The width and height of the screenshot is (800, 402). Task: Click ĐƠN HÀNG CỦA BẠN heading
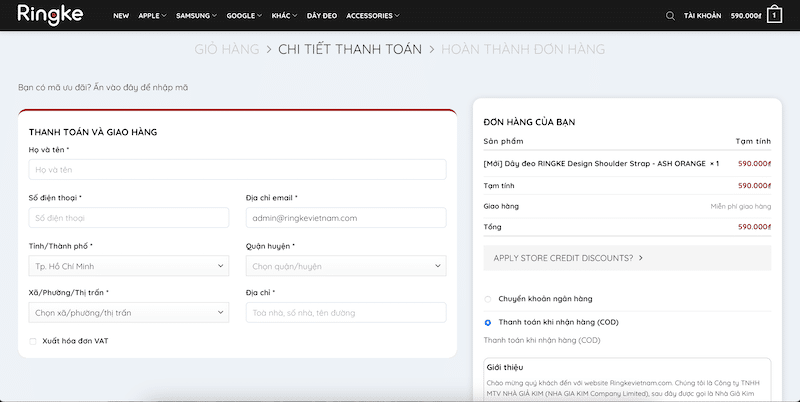coord(529,122)
